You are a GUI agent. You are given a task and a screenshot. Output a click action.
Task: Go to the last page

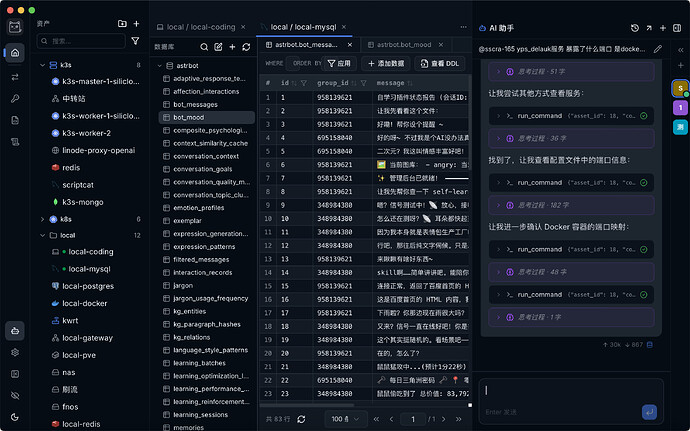[x=459, y=419]
